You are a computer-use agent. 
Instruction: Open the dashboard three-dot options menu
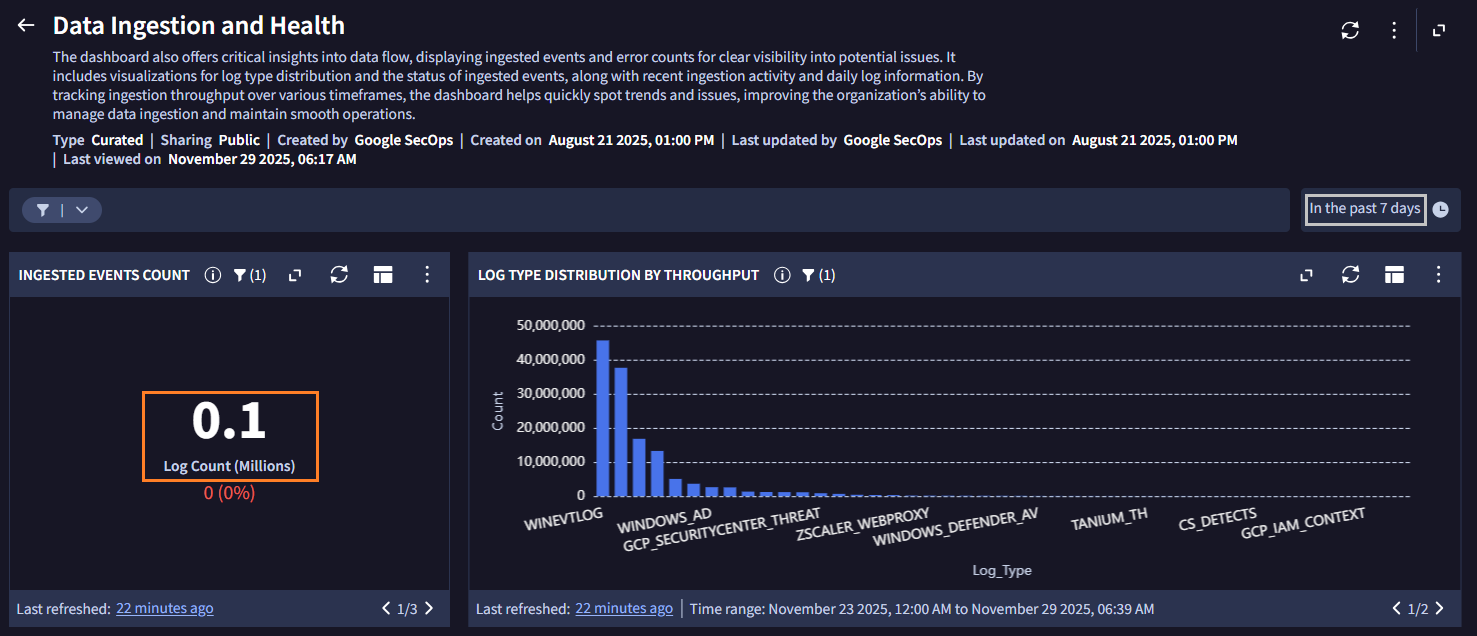[1394, 30]
